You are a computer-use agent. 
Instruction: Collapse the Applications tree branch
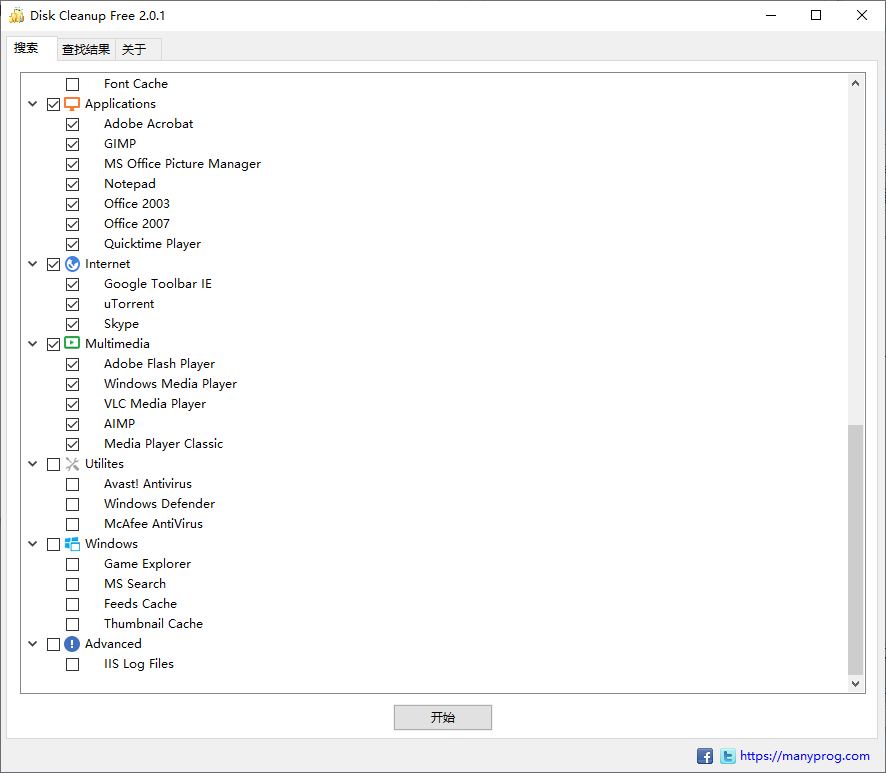(32, 103)
